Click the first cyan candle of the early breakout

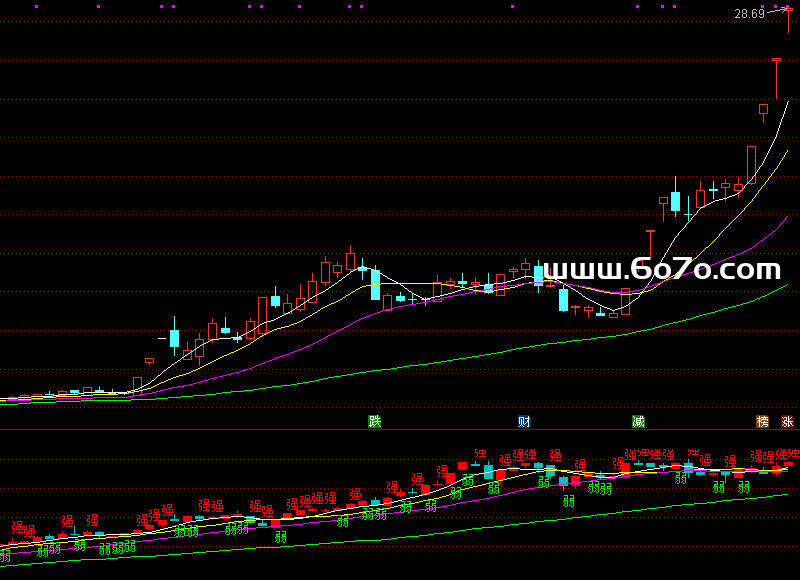click(174, 337)
